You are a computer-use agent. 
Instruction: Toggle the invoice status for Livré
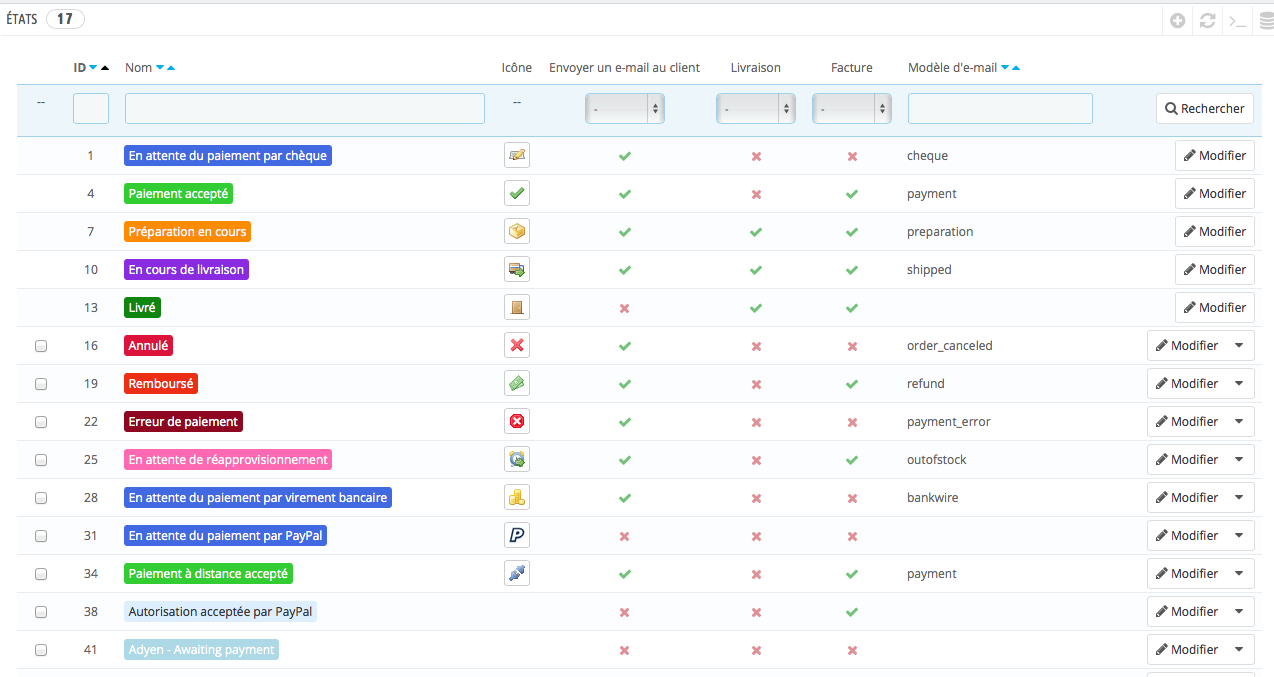[x=852, y=308]
